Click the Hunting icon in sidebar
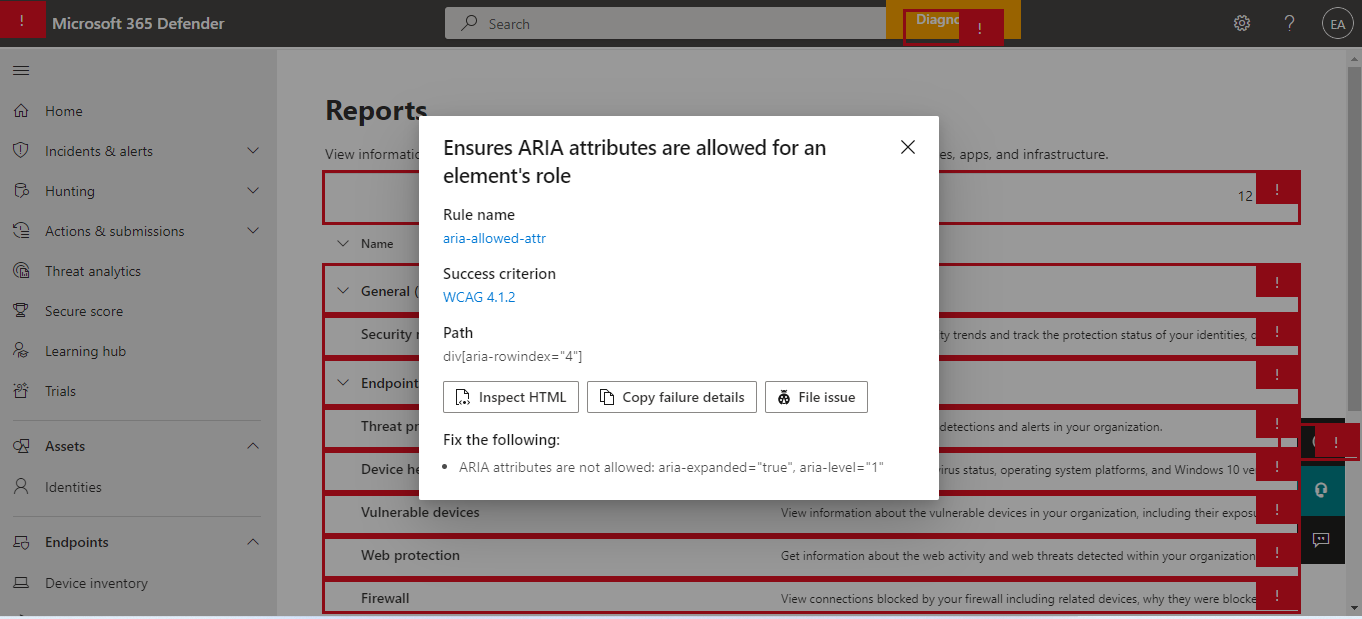Screen dimensions: 1362x619 [21, 191]
